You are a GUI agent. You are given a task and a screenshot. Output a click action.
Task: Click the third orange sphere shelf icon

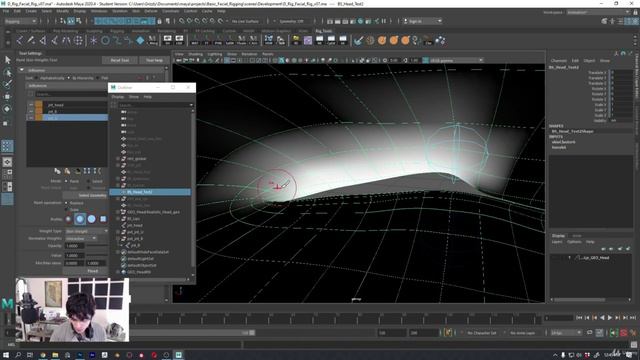pos(405,40)
